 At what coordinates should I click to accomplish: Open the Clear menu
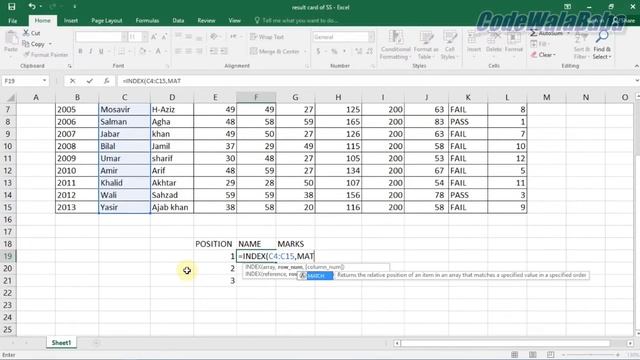[543, 55]
